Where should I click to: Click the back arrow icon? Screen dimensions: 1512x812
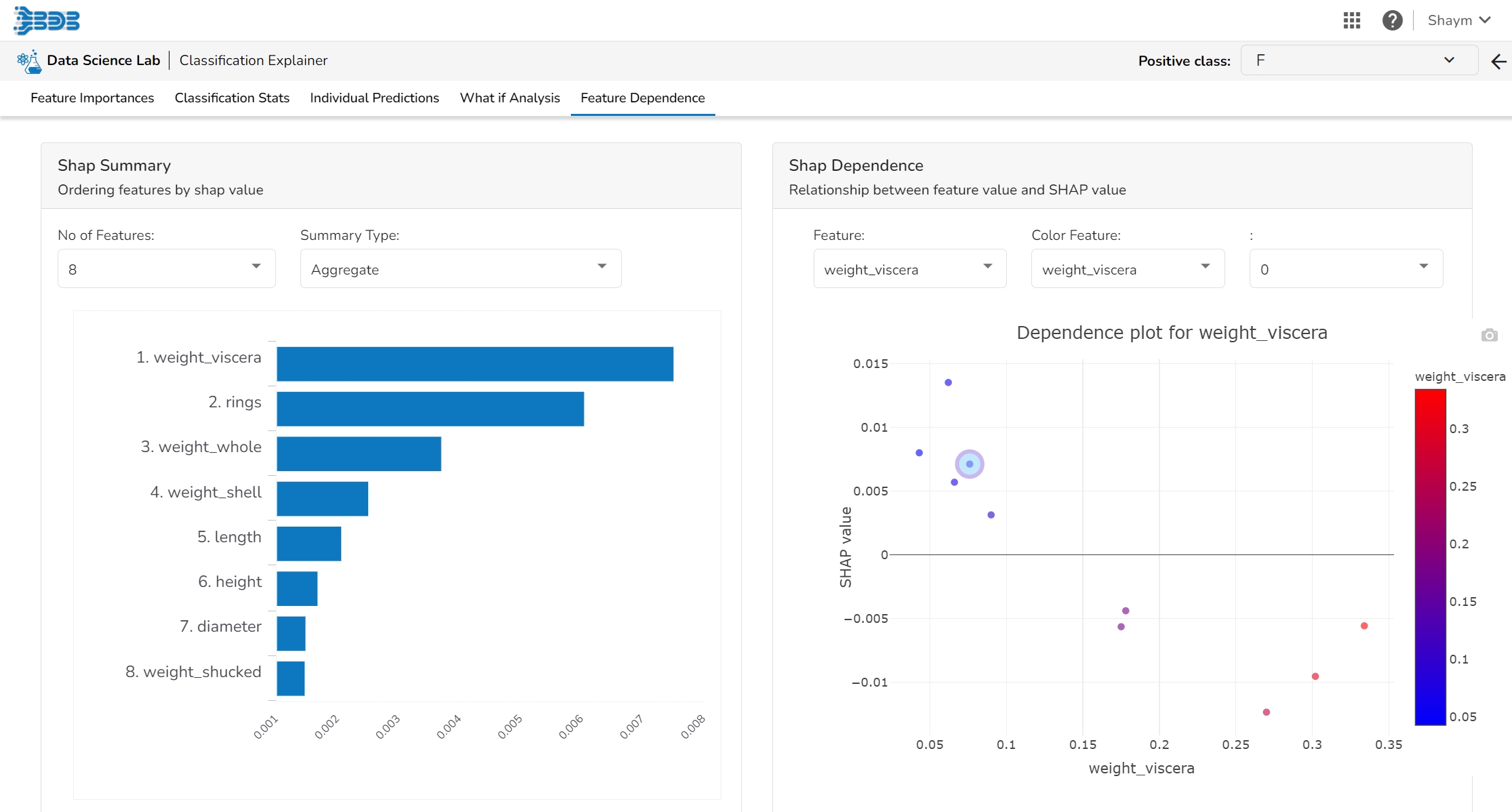click(x=1498, y=62)
